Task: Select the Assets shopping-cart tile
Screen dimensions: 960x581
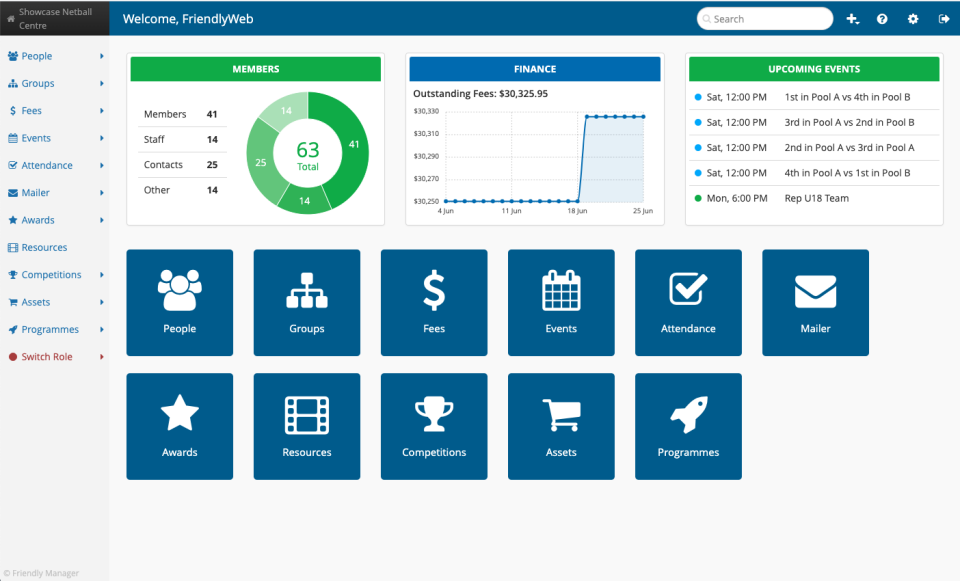Action: (x=560, y=426)
